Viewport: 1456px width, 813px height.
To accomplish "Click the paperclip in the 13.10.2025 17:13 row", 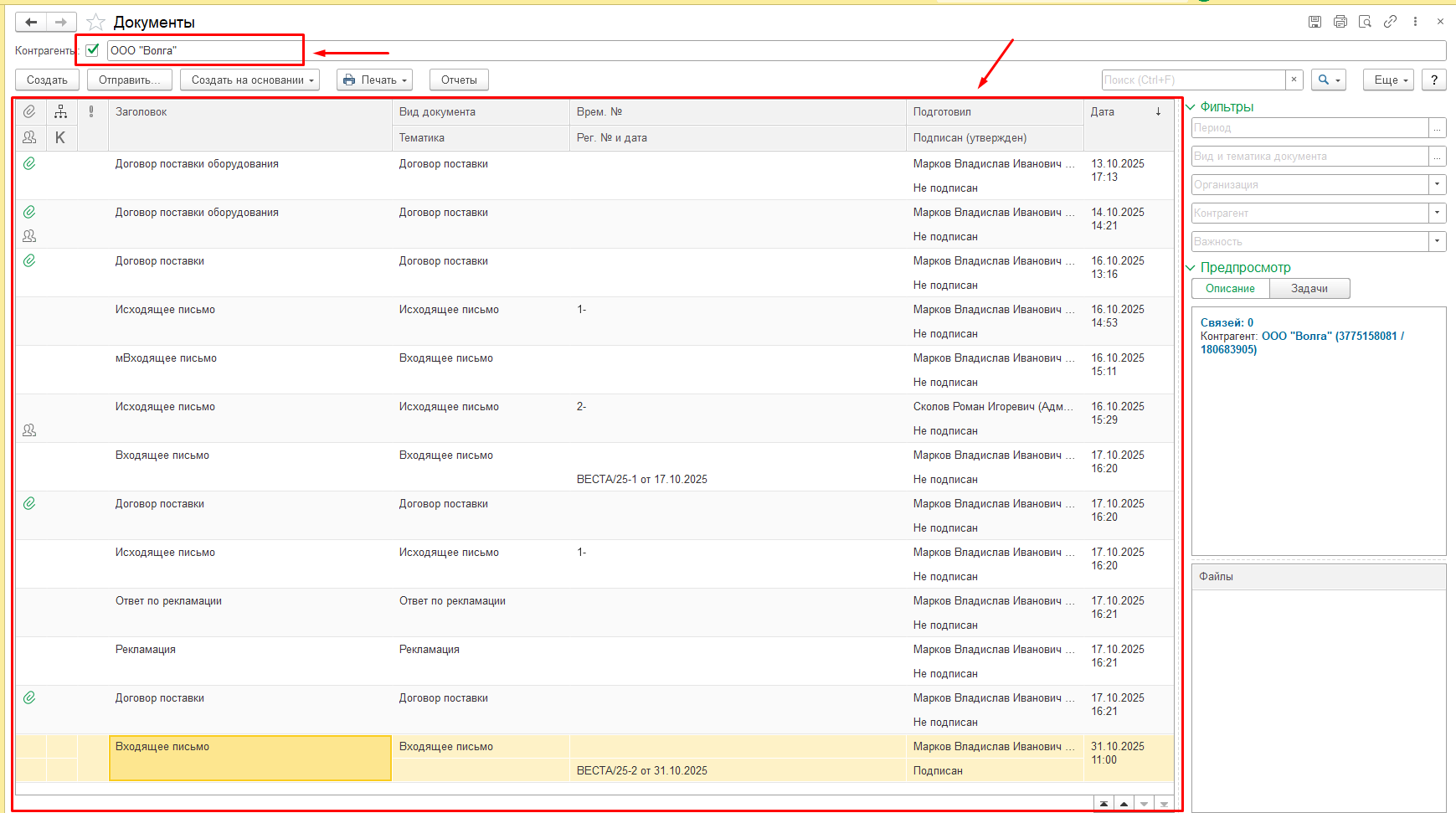I will pyautogui.click(x=29, y=163).
